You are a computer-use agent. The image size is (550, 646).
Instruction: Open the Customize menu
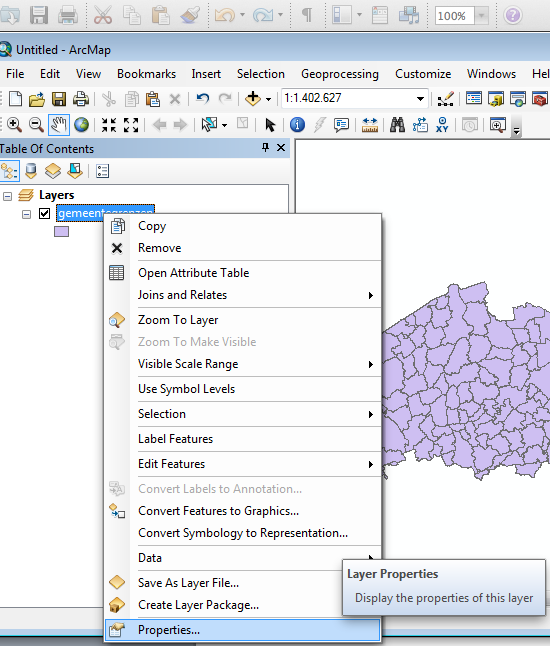point(423,74)
